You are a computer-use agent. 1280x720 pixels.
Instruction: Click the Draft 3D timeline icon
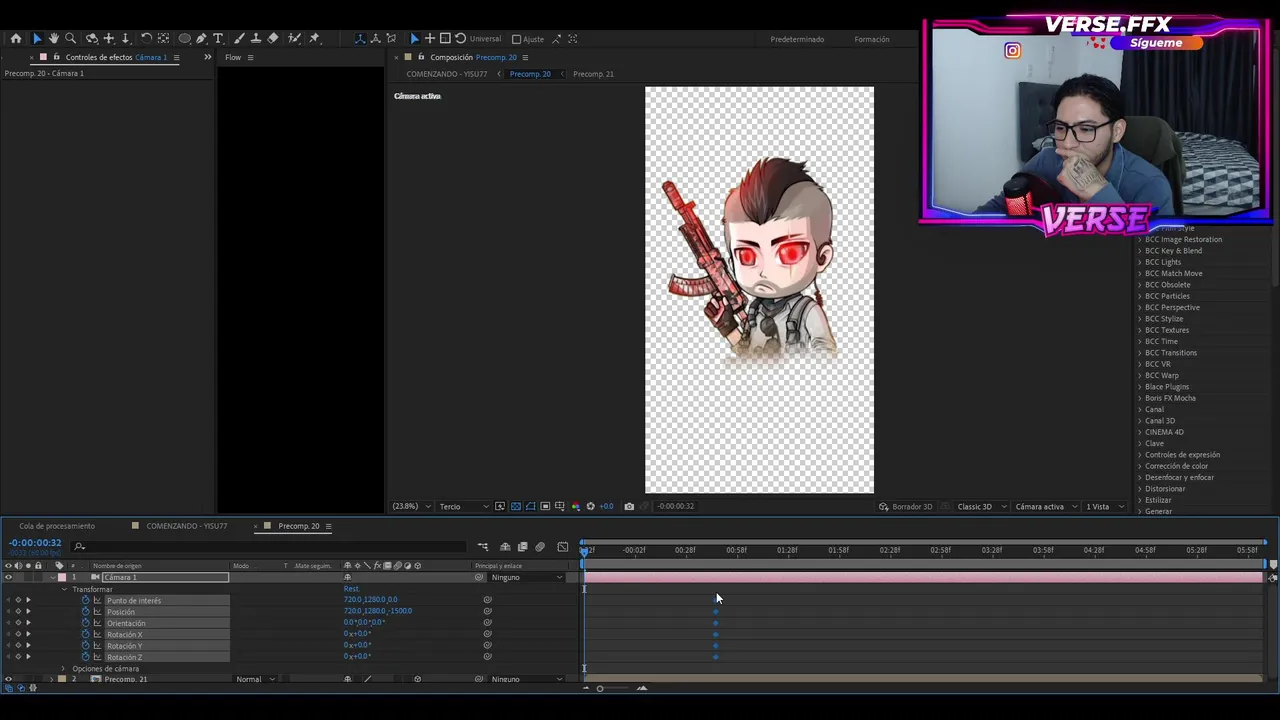click(x=505, y=547)
